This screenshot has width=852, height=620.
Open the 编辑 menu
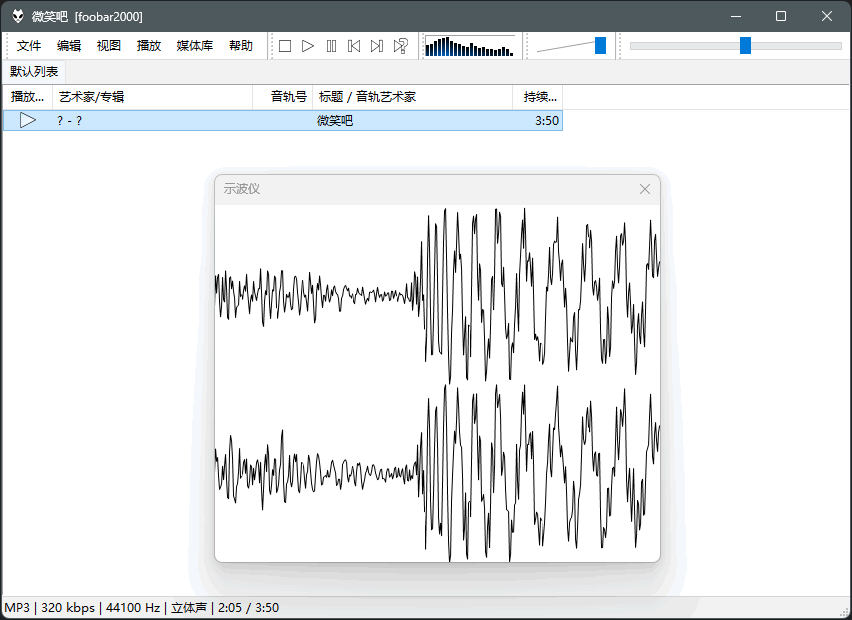tap(69, 46)
